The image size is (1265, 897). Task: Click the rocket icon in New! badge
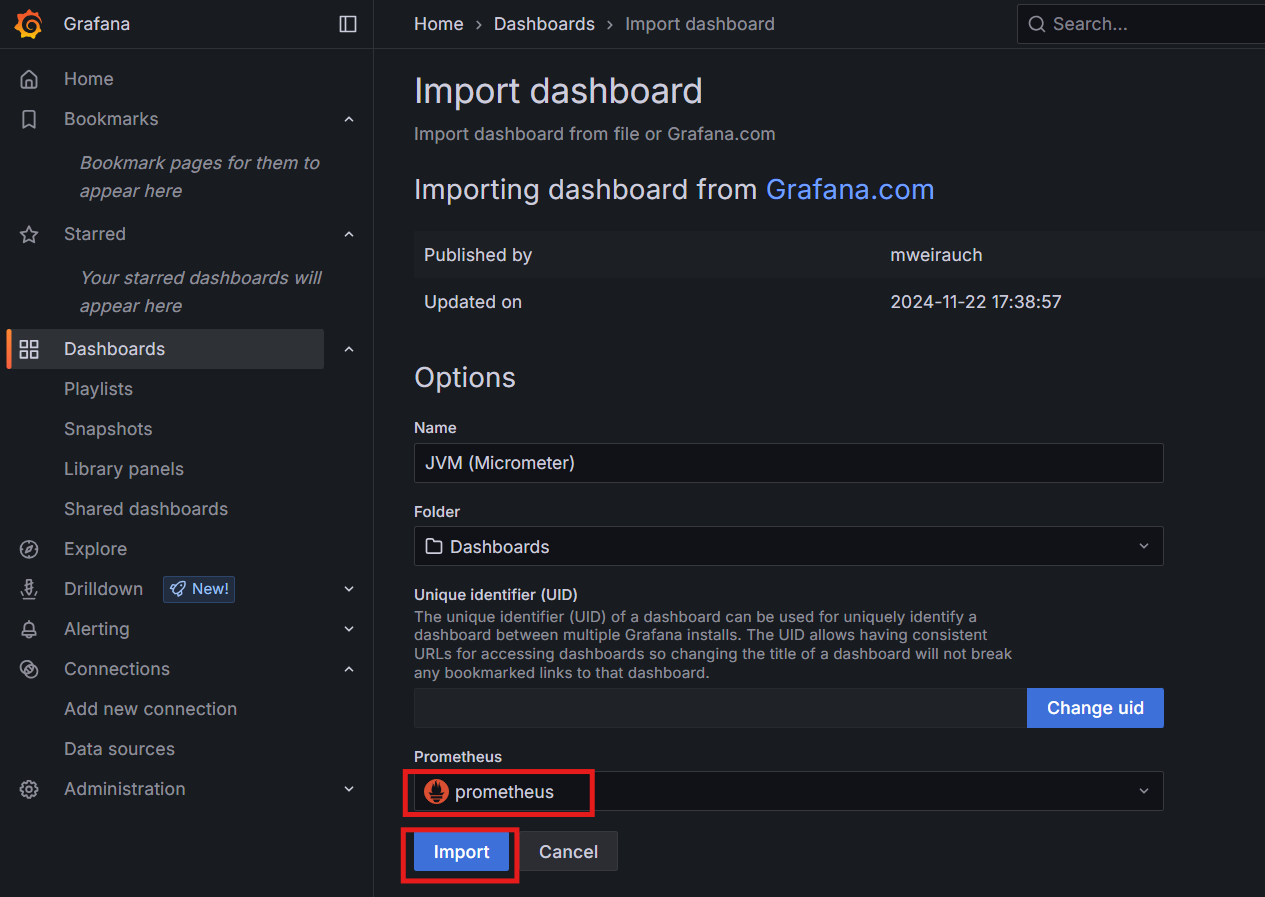click(x=178, y=589)
